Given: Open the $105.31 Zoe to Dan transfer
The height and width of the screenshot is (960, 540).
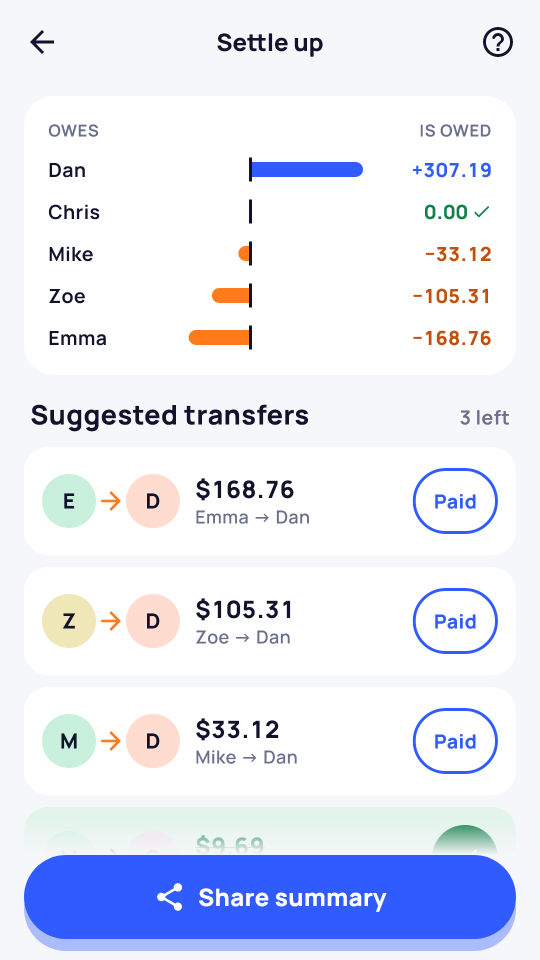Looking at the screenshot, I should pyautogui.click(x=270, y=621).
